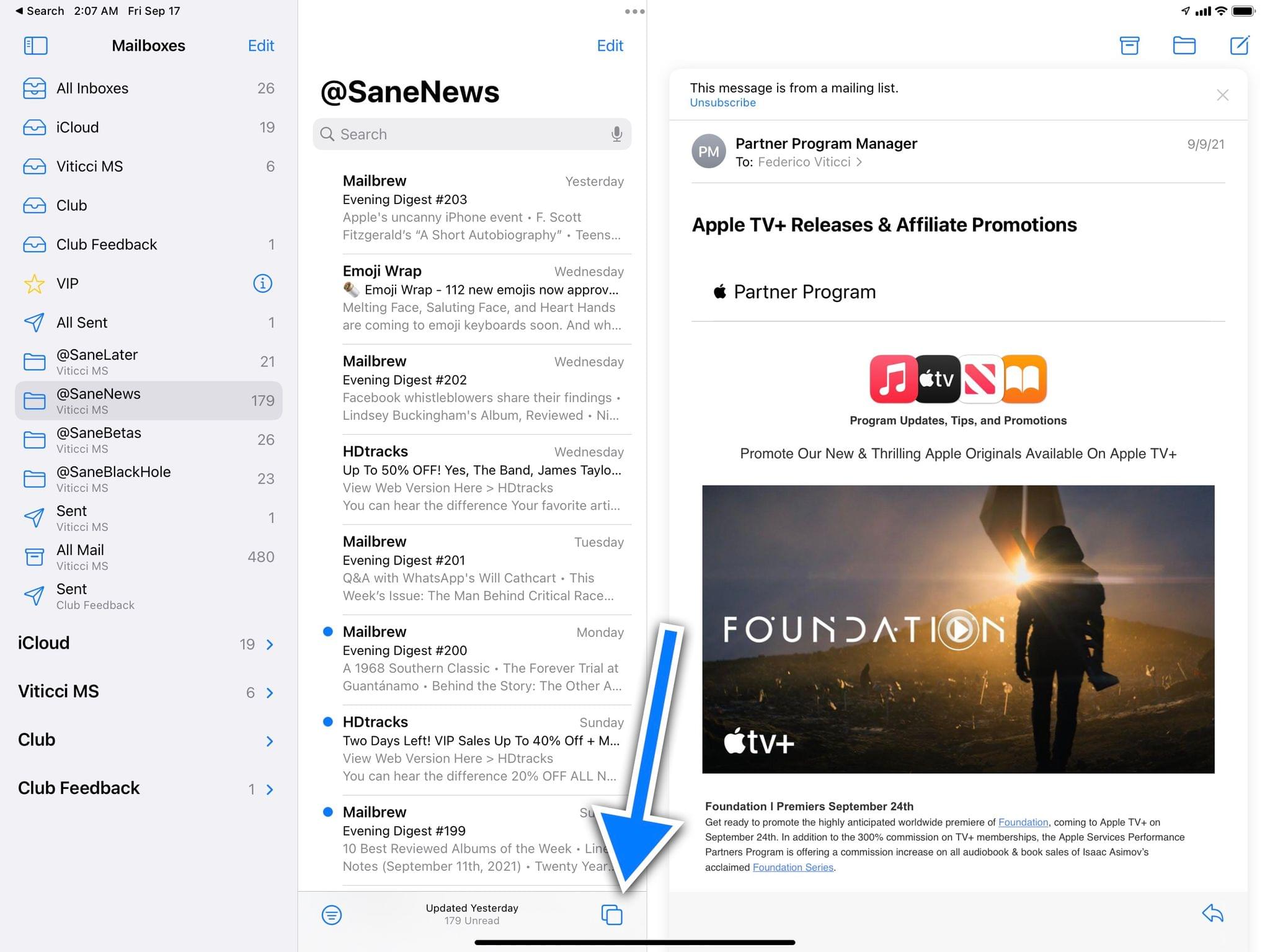The height and width of the screenshot is (952, 1270).
Task: Toggle the sidebar panel icon
Action: (35, 46)
